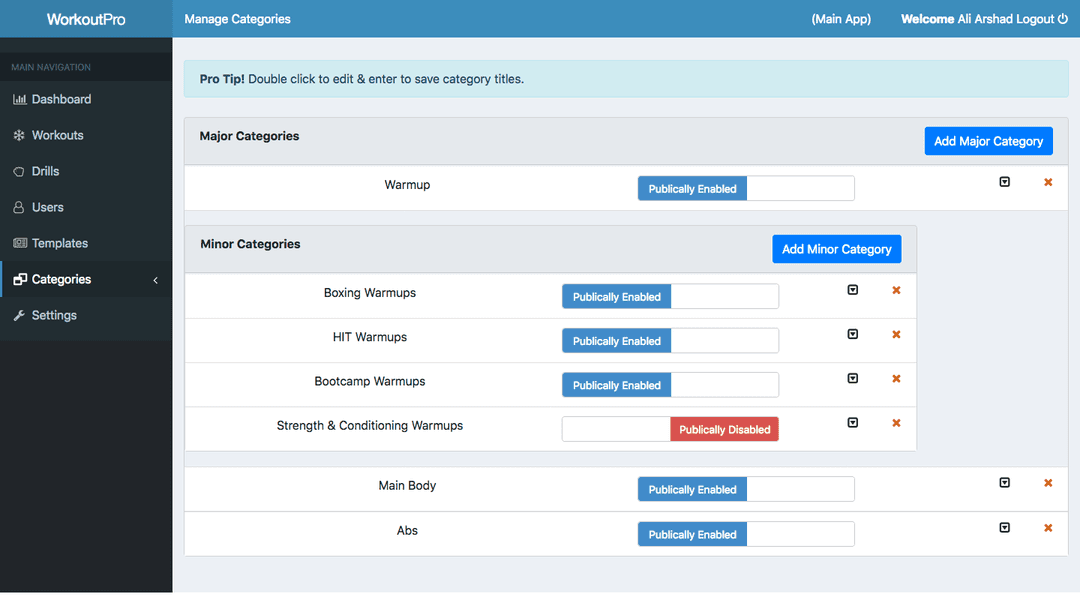Toggle Abs publicly enabled switch
1080x603 pixels.
click(746, 533)
